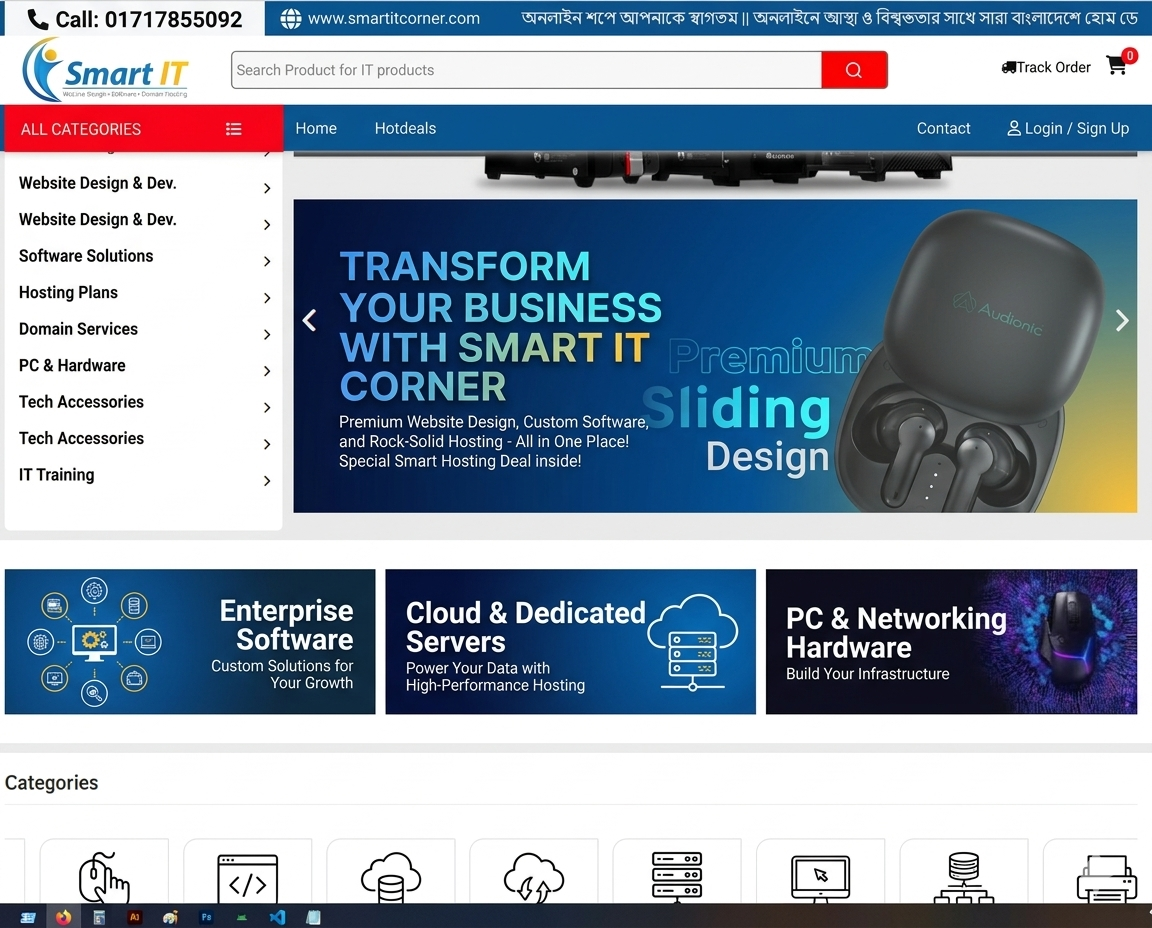
Task: Go to the Hotdeals menu item
Action: [x=405, y=128]
